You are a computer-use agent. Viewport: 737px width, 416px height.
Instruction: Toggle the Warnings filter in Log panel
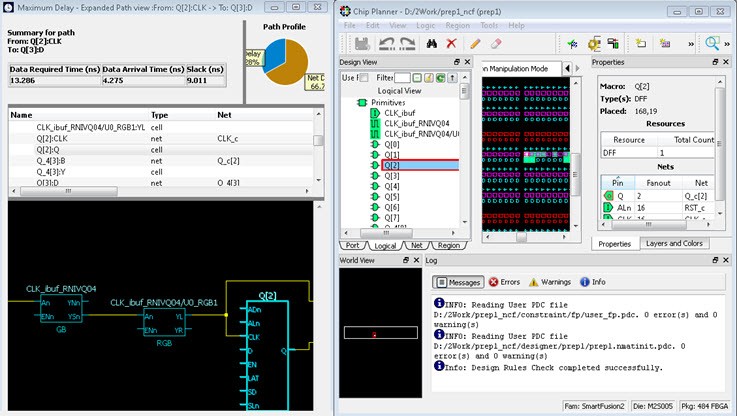point(550,282)
